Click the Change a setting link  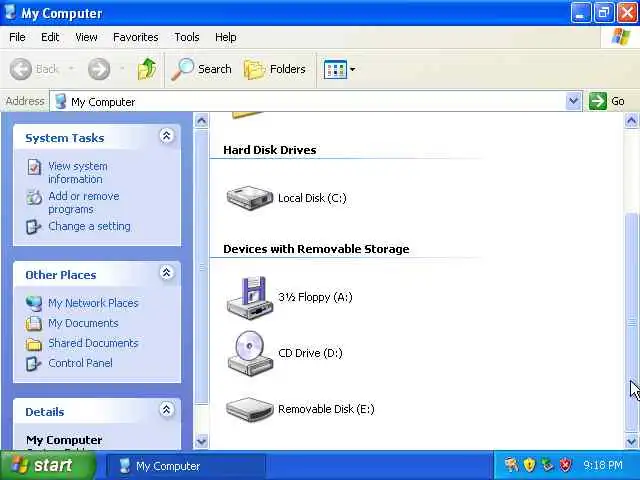point(89,226)
